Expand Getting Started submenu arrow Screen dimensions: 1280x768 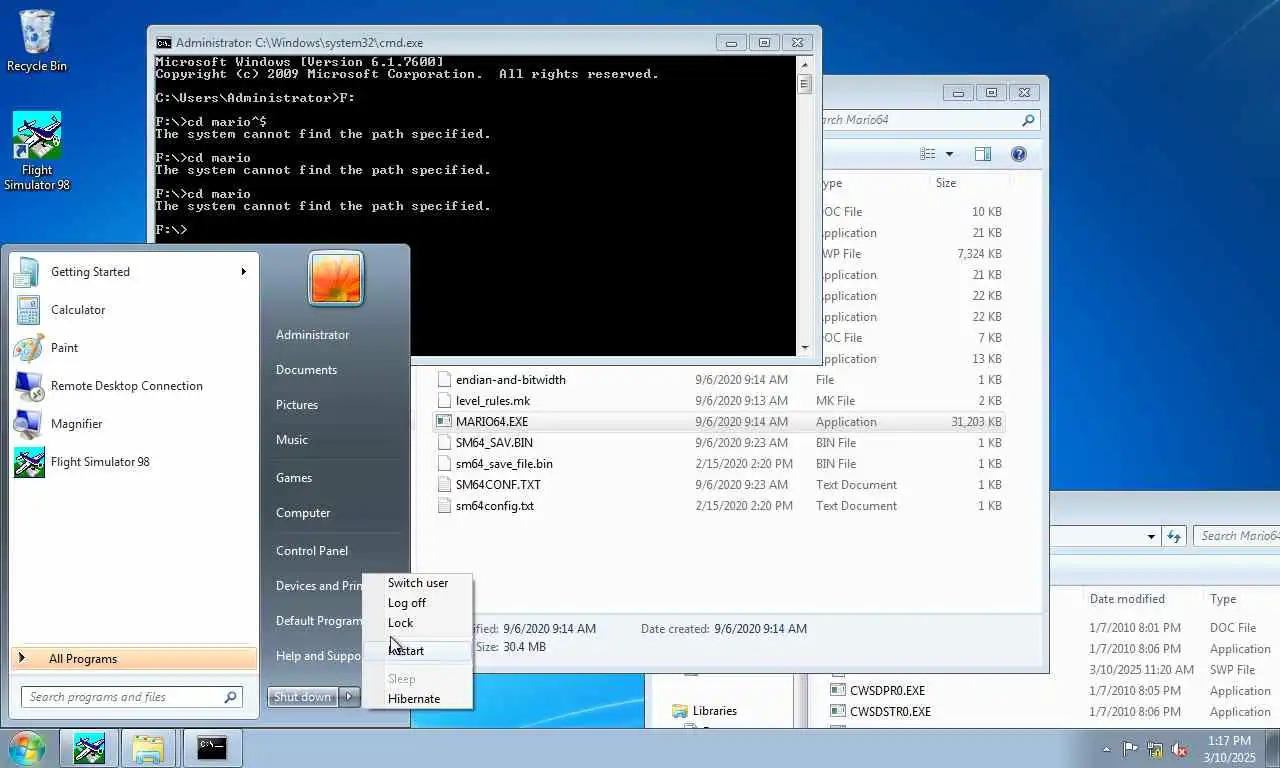click(x=243, y=272)
